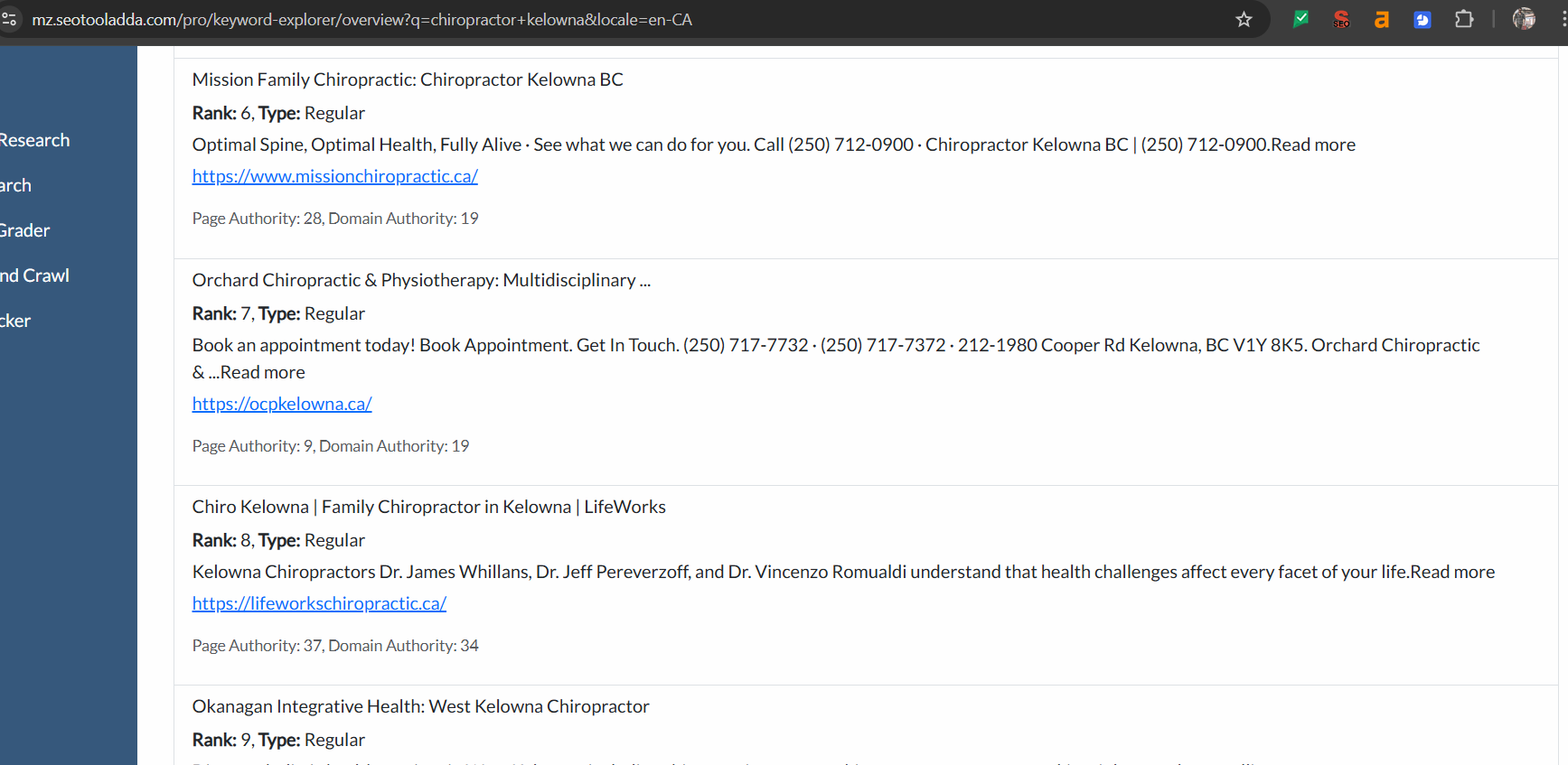Open the ocpkelowna.ca link
Image resolution: width=1568 pixels, height=765 pixels.
282,404
